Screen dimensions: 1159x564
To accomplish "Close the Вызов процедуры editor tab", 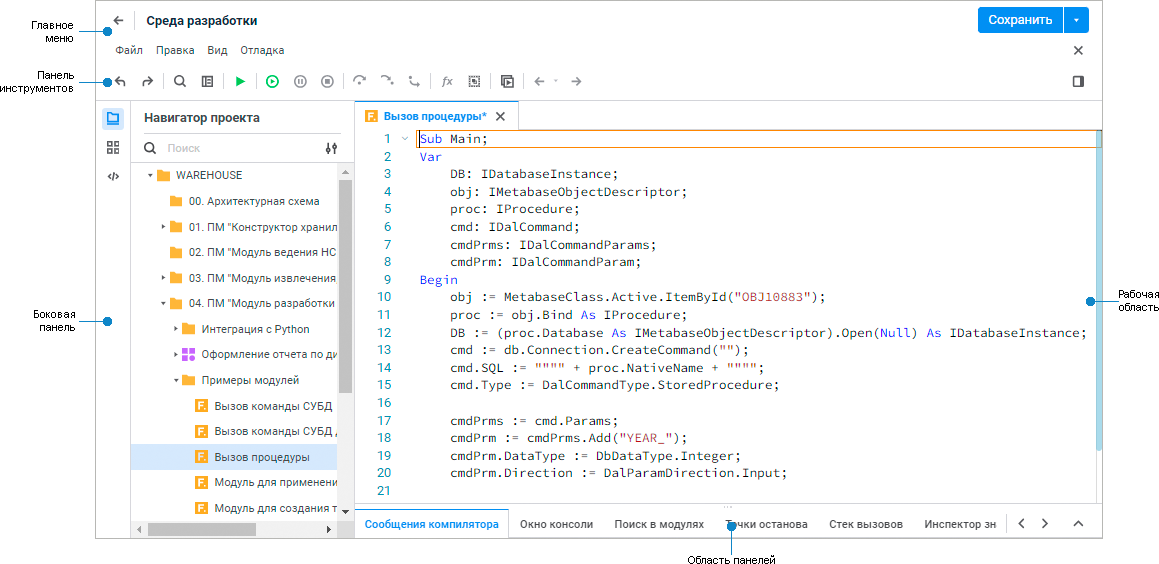I will (501, 116).
